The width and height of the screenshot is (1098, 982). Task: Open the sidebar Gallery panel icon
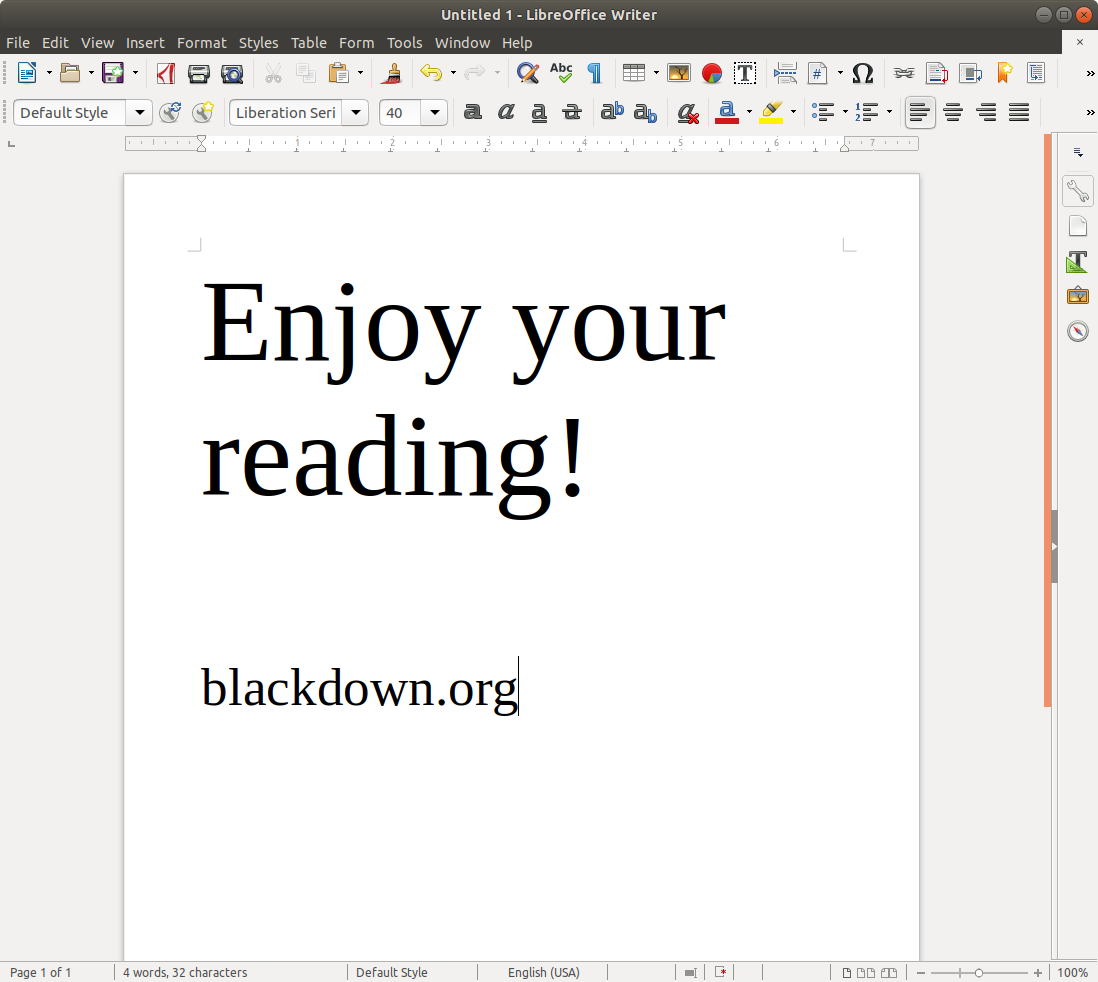(1077, 296)
